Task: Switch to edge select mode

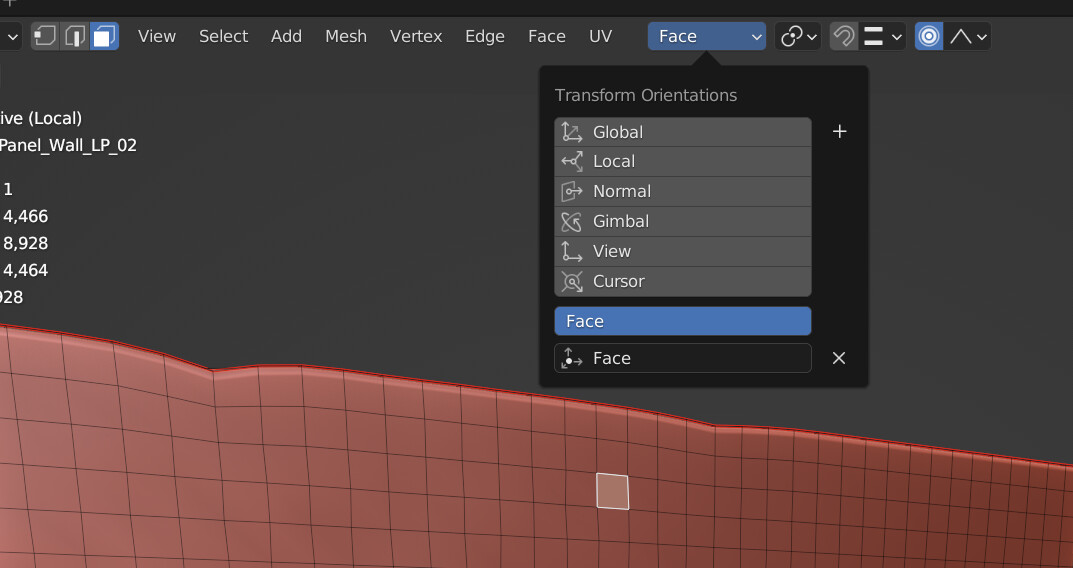Action: tap(75, 36)
